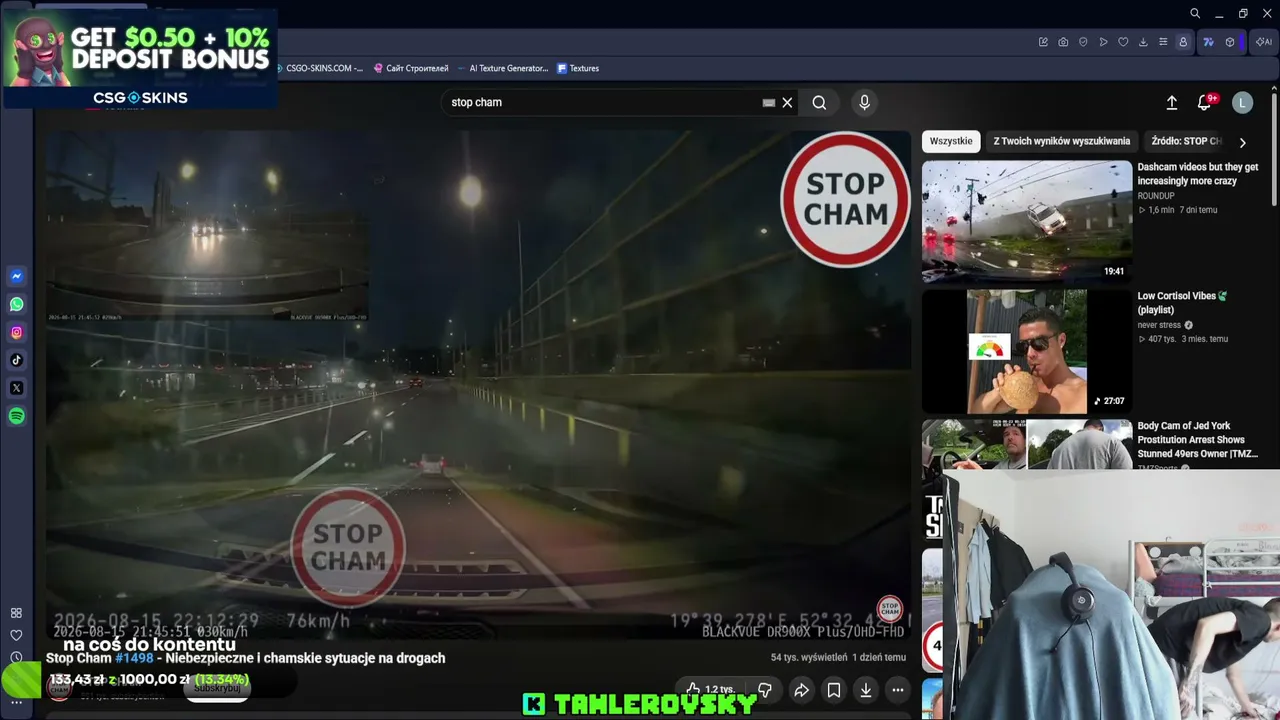Image resolution: width=1280 pixels, height=720 pixels.
Task: Click the page vertical scrollbar
Action: pyautogui.click(x=1274, y=150)
